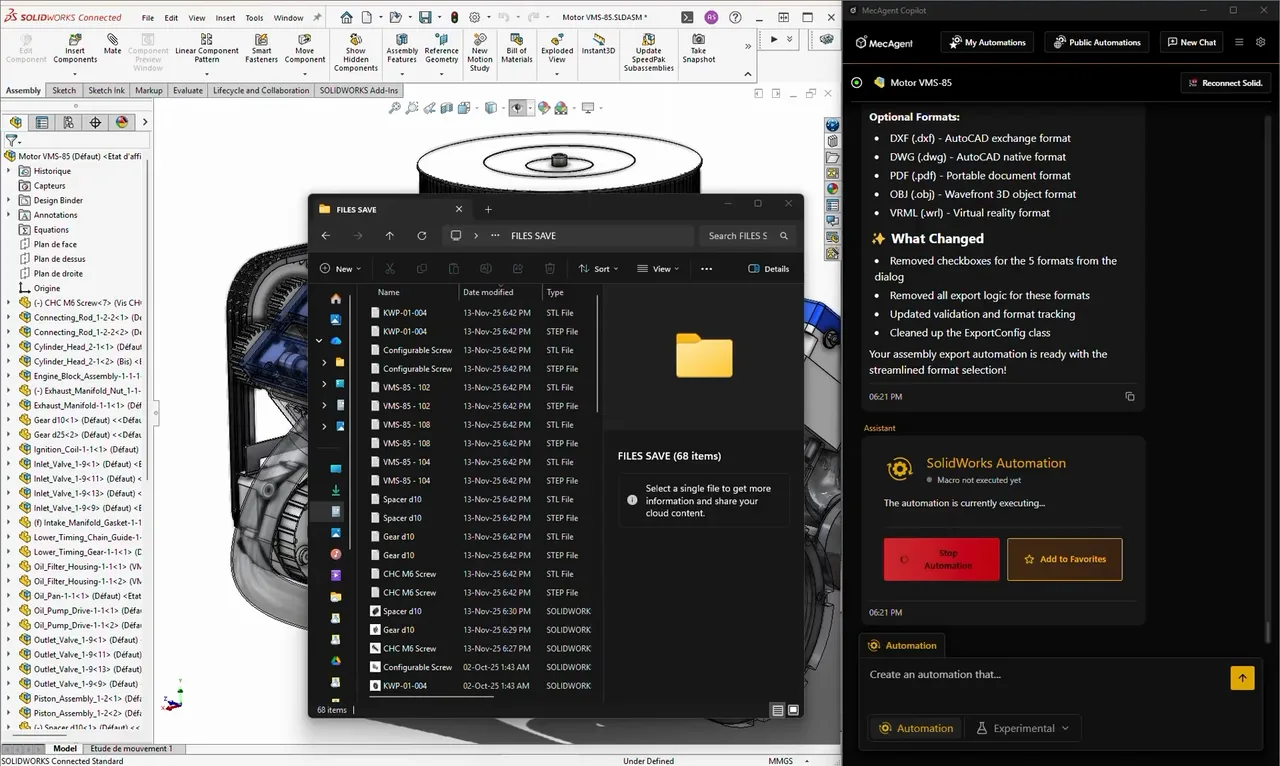Viewport: 1280px width, 766px height.
Task: Open the Tools menu in SolidWorks
Action: [x=255, y=18]
